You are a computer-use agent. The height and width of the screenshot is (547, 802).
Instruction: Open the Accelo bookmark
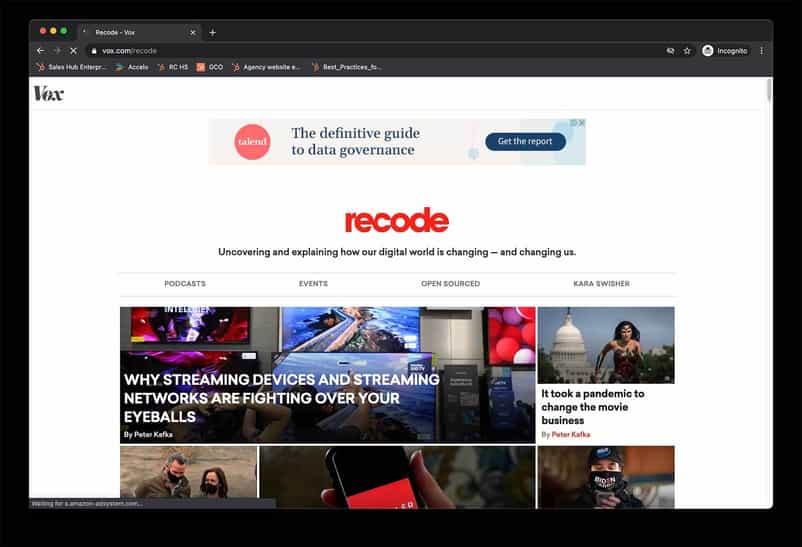(x=132, y=67)
